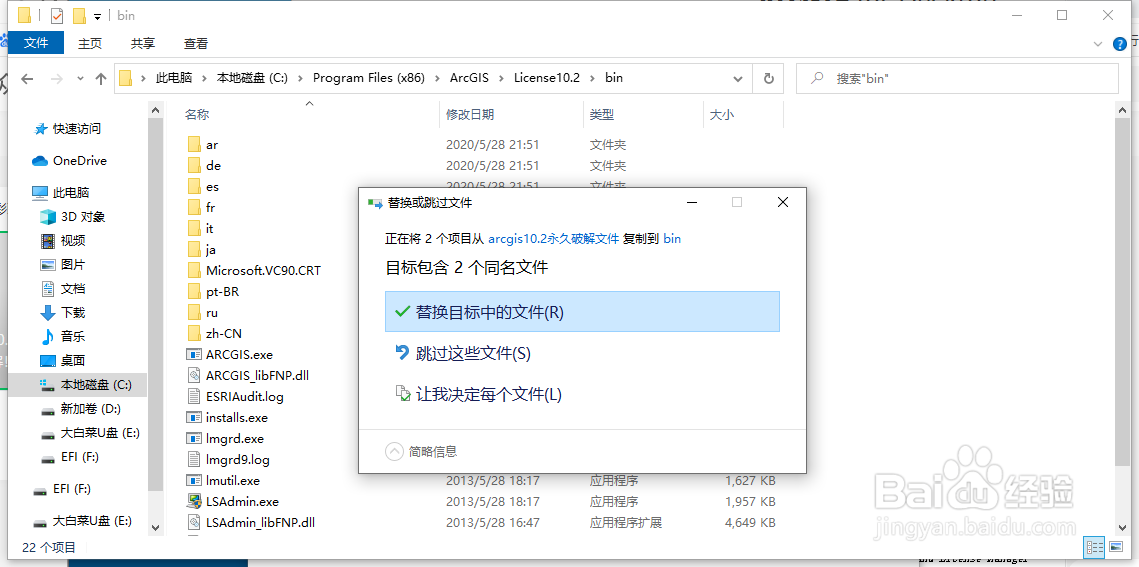The image size is (1139, 567).
Task: Click the 搜索"bin" search field
Action: pyautogui.click(x=957, y=78)
